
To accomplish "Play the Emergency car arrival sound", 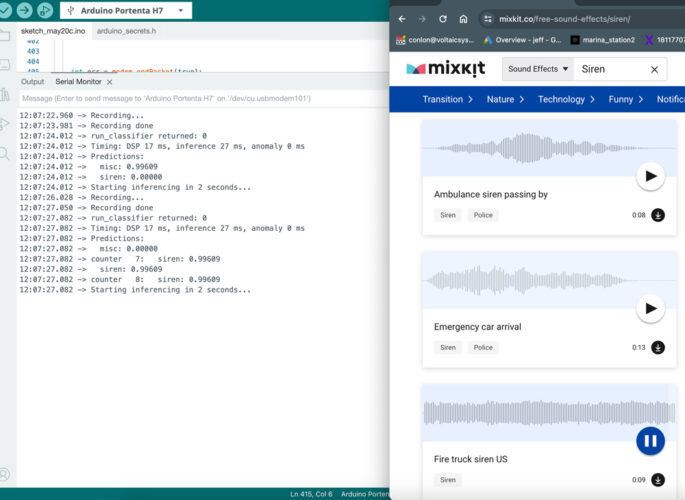I will pos(650,309).
